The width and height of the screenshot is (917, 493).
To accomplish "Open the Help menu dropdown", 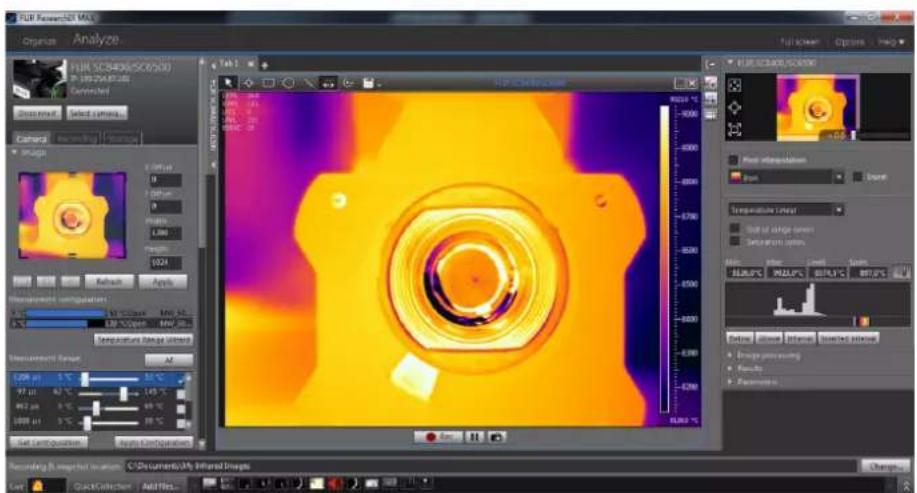I will tap(891, 42).
